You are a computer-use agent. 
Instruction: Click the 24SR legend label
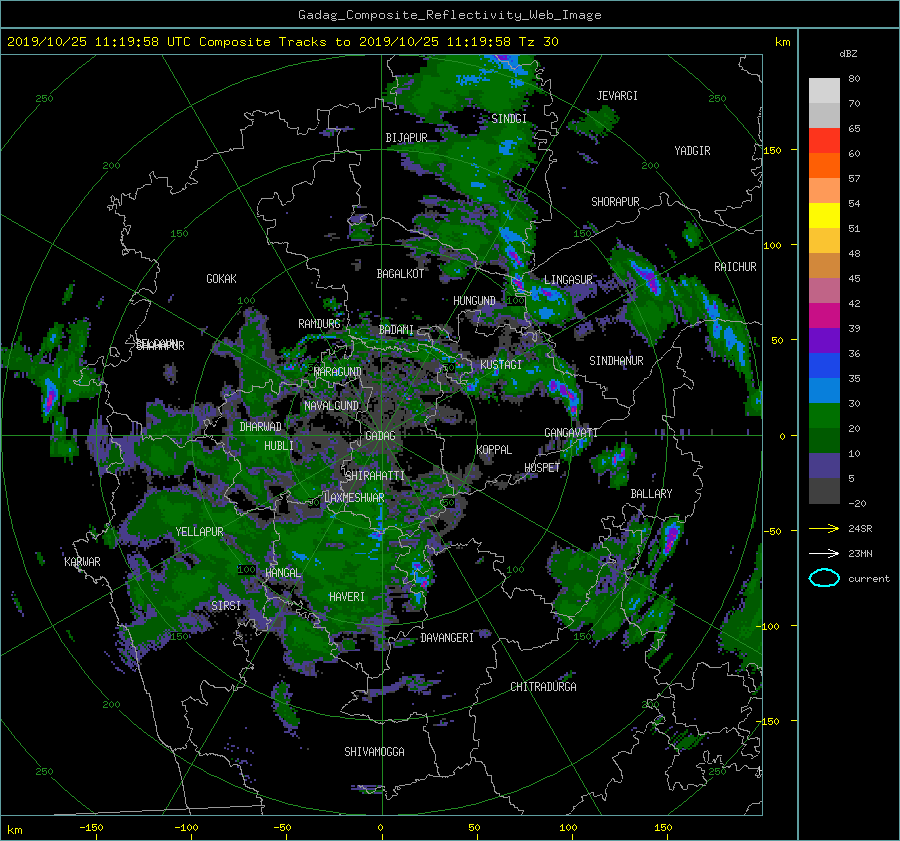(860, 528)
